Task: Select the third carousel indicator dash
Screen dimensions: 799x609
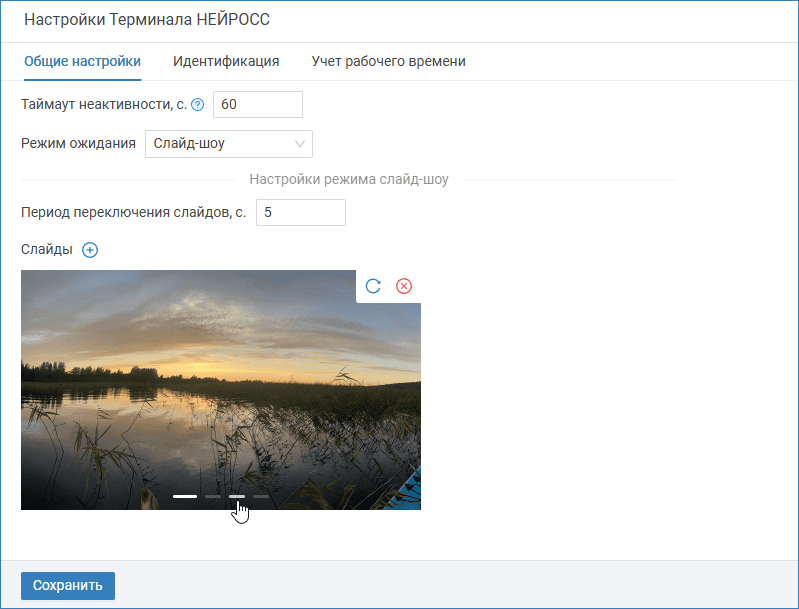Action: coord(237,496)
